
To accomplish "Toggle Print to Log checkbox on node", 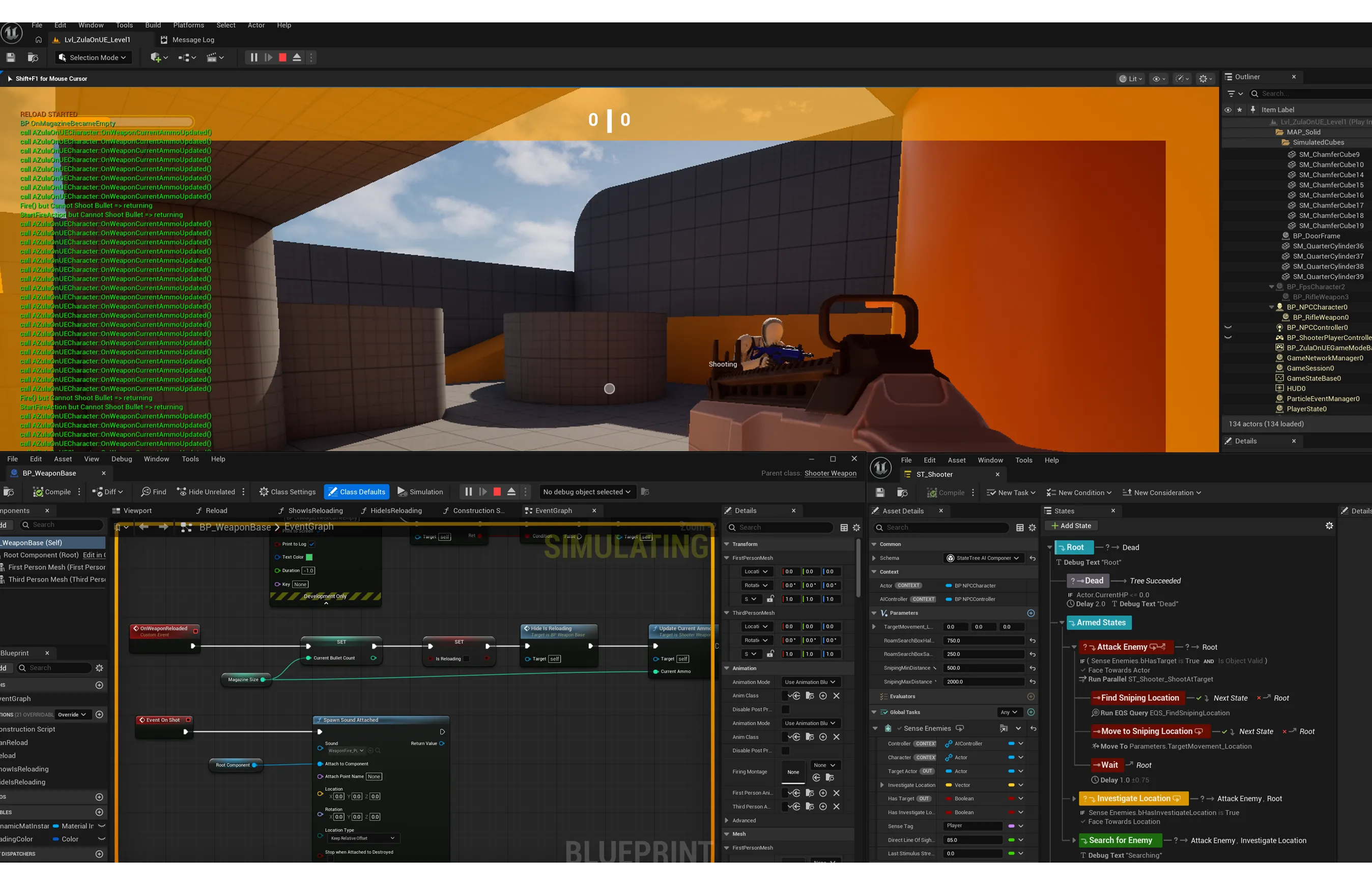I will pos(312,544).
